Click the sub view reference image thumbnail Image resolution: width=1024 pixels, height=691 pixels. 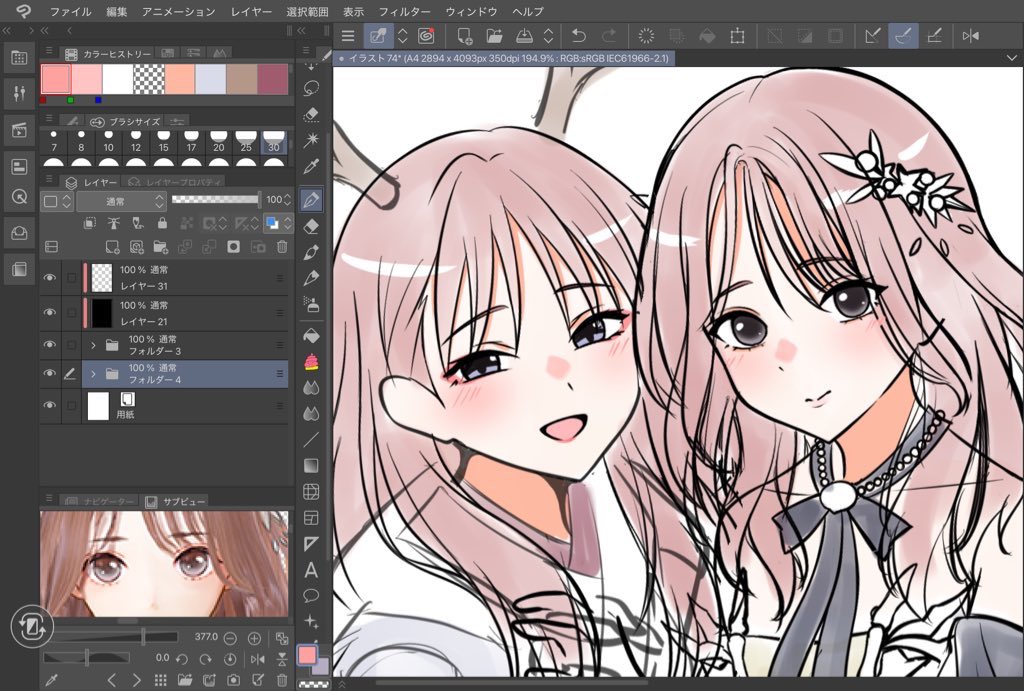click(x=164, y=564)
